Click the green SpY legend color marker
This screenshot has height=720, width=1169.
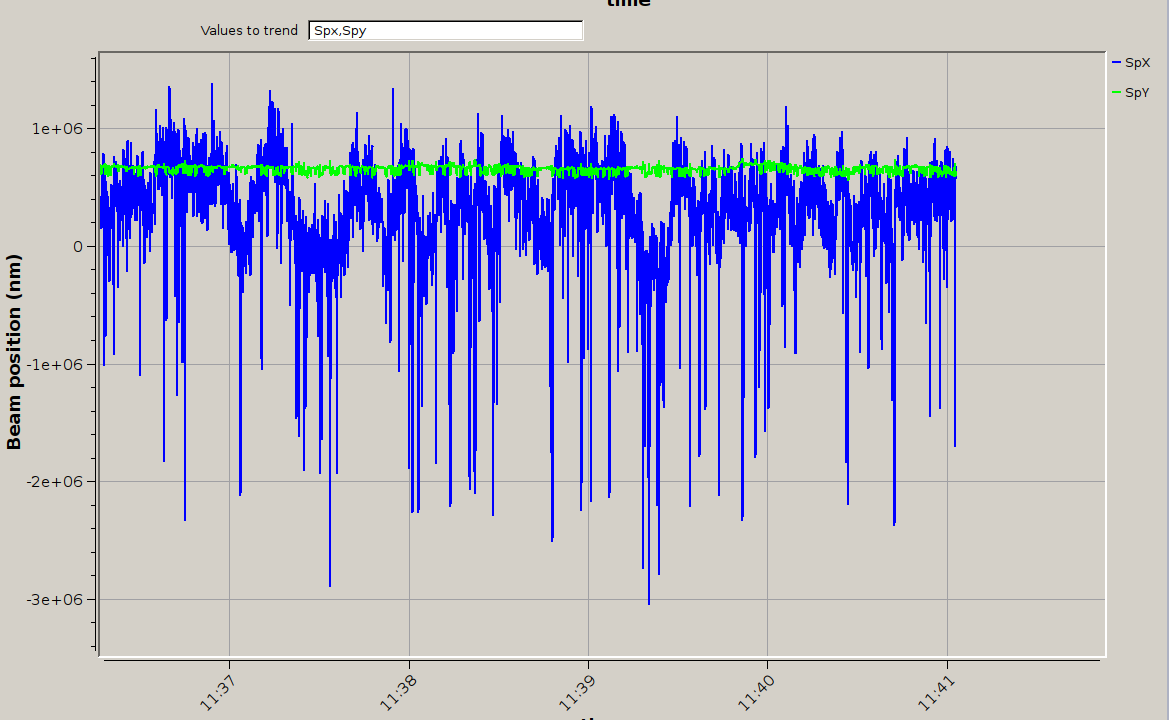[x=1117, y=93]
